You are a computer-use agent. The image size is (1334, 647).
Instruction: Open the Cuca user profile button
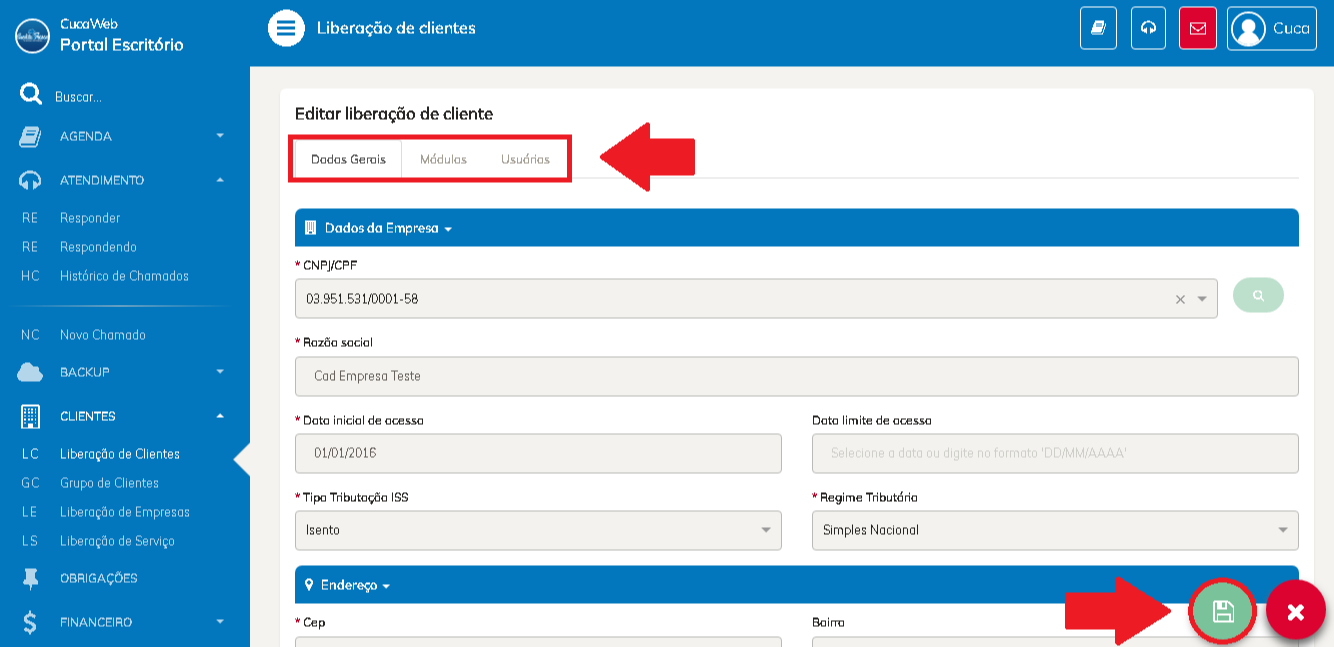1272,28
